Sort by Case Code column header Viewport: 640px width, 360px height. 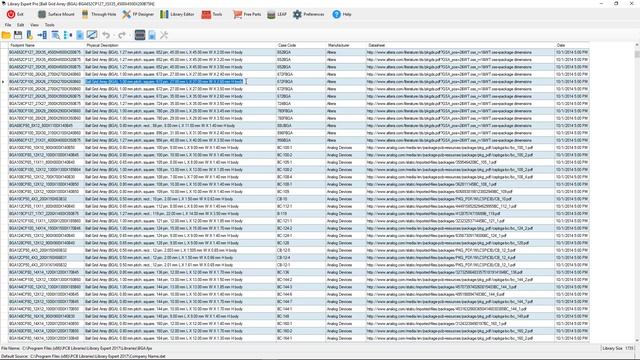point(301,45)
